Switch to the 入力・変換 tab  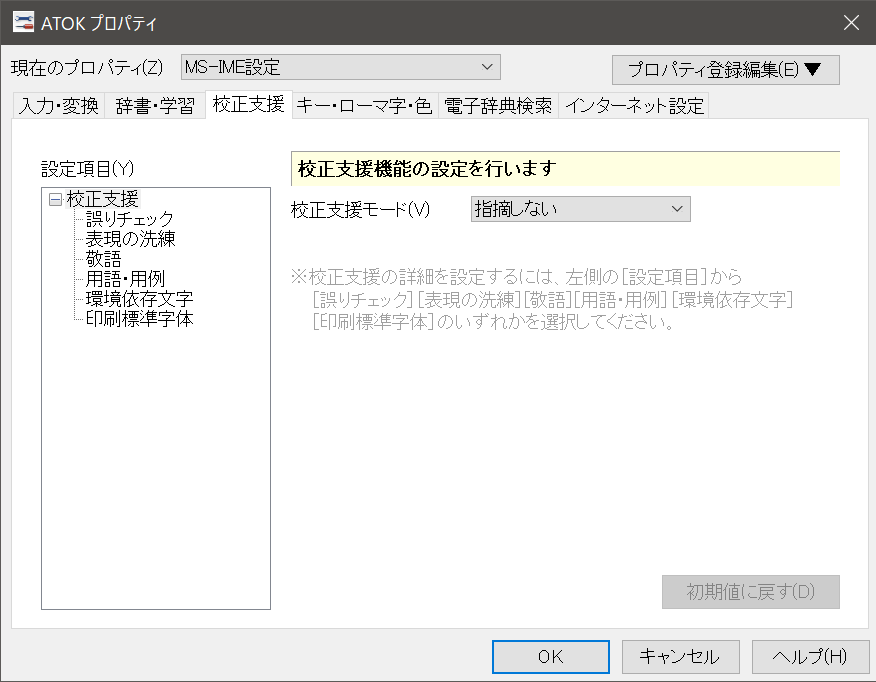tap(59, 106)
